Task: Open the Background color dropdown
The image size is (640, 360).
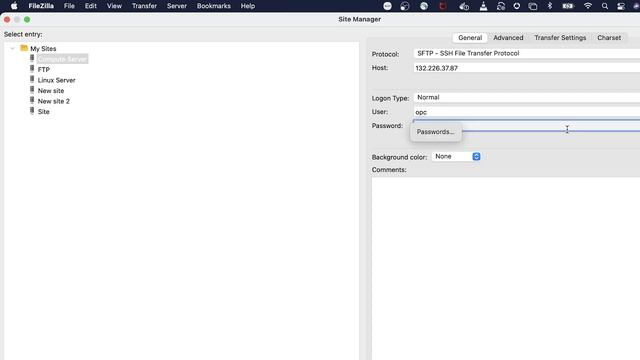Action: (456, 157)
